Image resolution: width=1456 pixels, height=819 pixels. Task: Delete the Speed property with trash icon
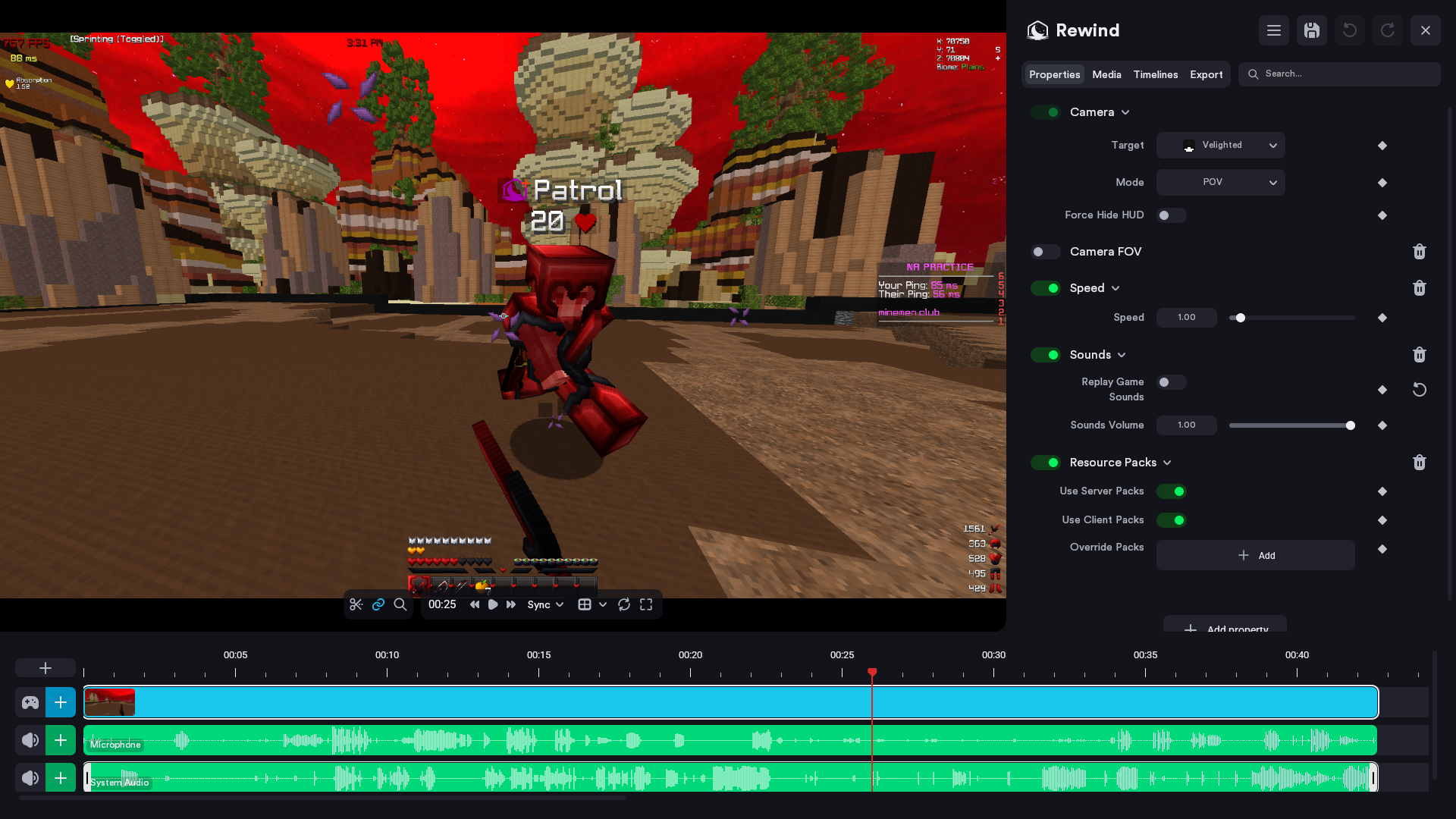[x=1419, y=288]
